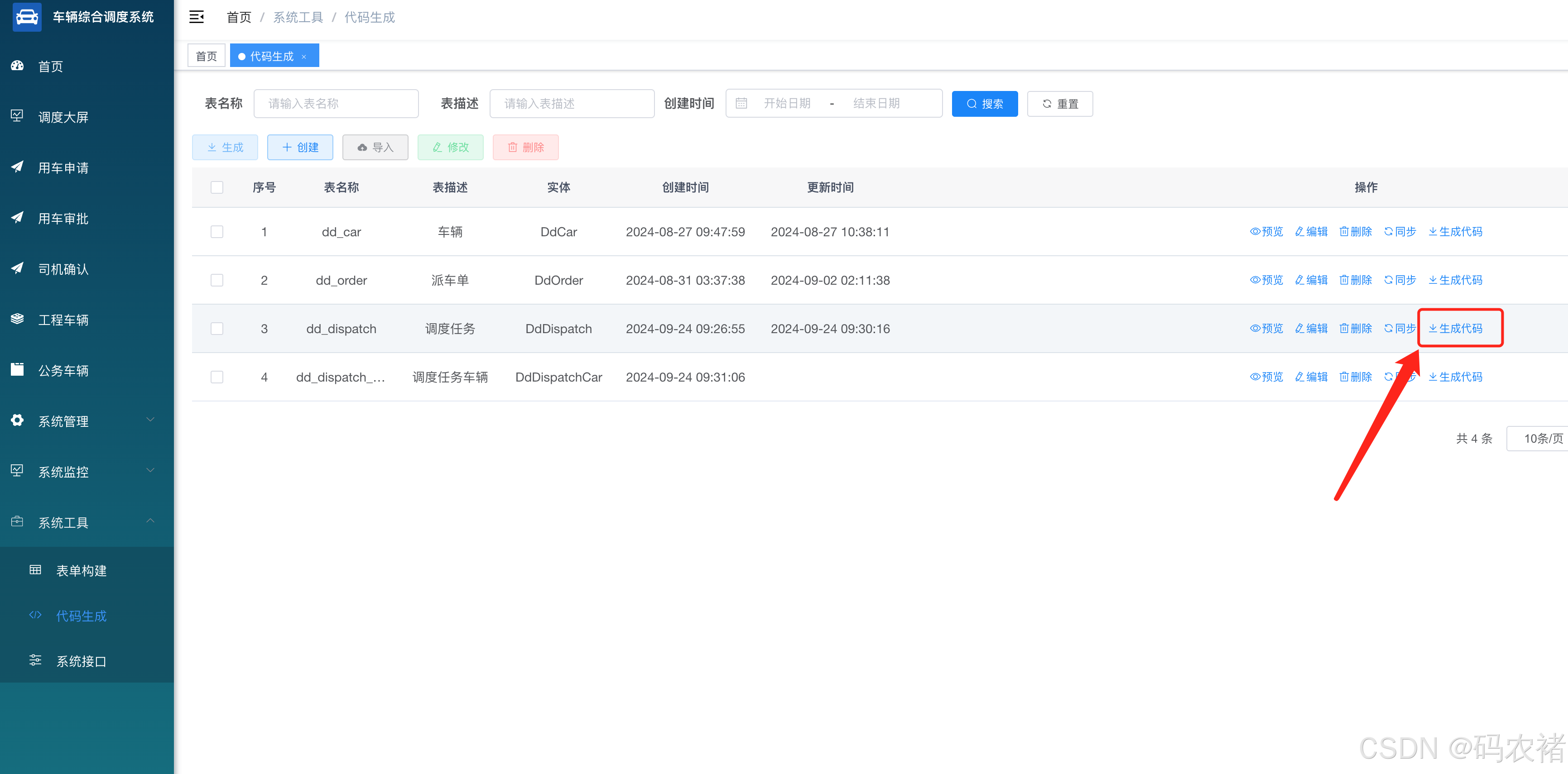Generate code for DdDispatchCar
Viewport: 1568px width, 774px height.
[1455, 377]
